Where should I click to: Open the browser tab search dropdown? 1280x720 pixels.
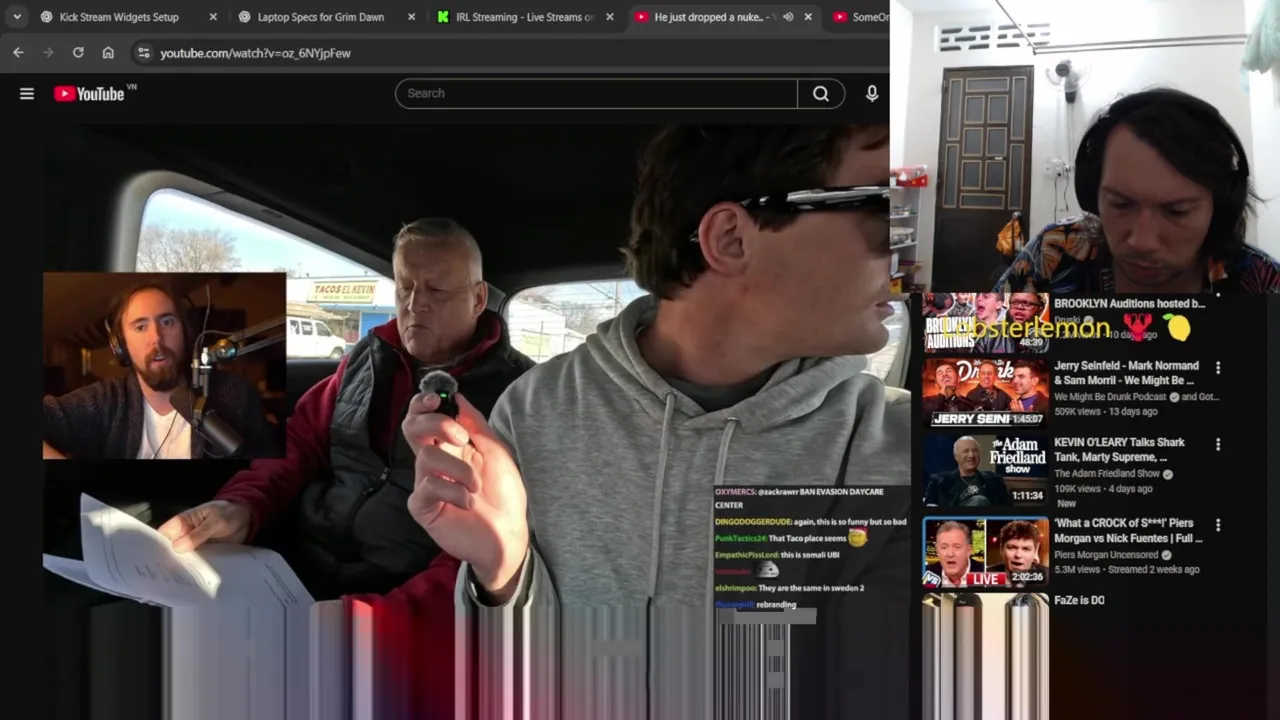click(x=17, y=17)
